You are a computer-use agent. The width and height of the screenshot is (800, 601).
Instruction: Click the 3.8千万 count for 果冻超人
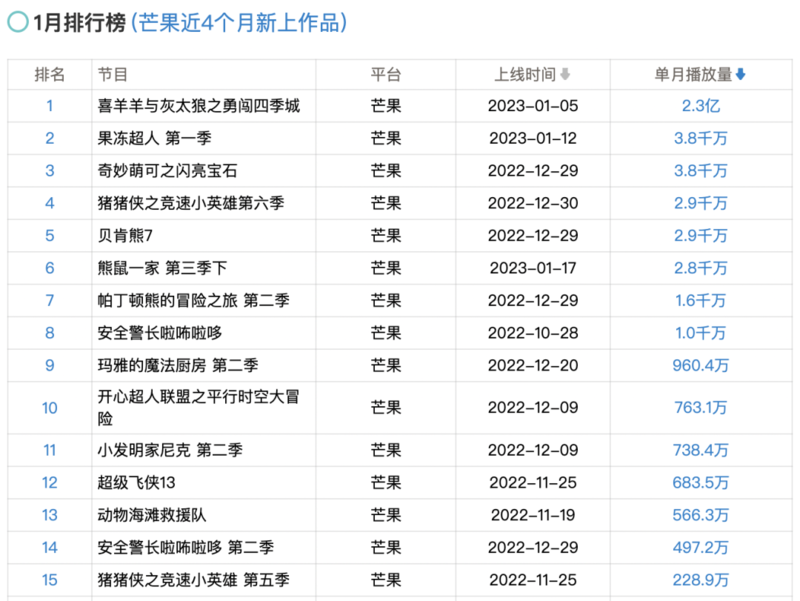[x=701, y=138]
